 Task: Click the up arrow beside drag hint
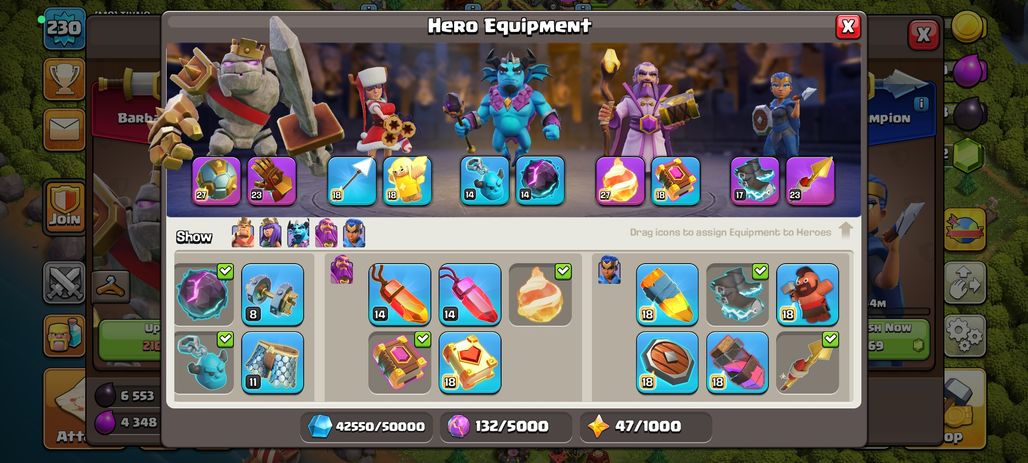(846, 230)
